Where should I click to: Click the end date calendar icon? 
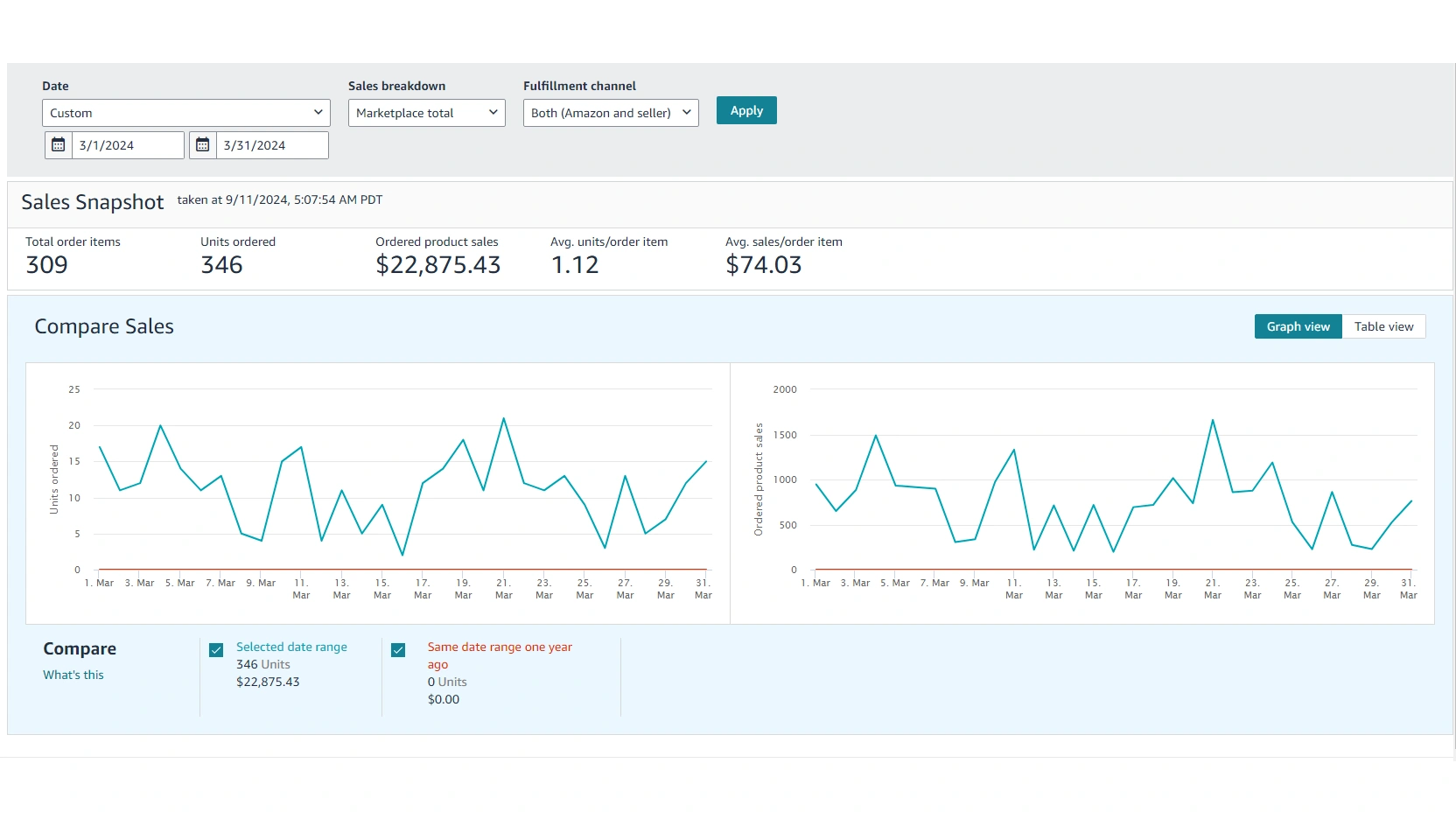point(203,145)
